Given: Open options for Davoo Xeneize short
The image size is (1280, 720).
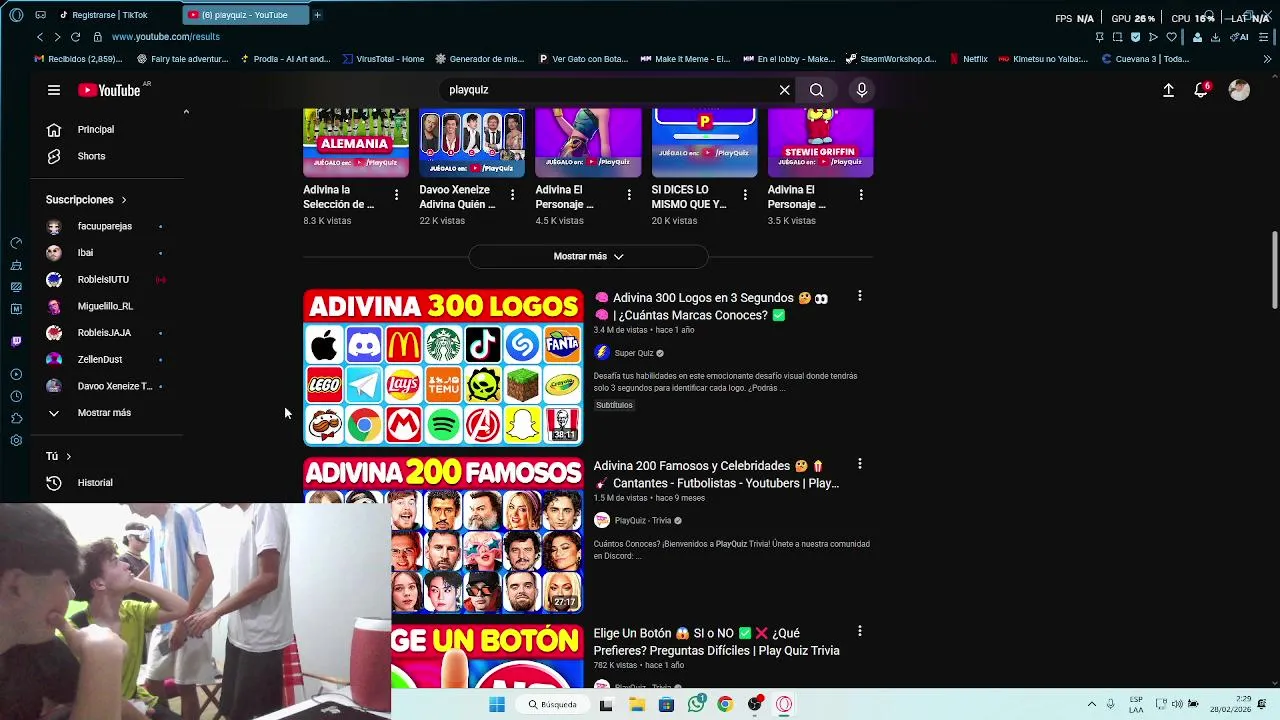Looking at the screenshot, I should point(512,194).
